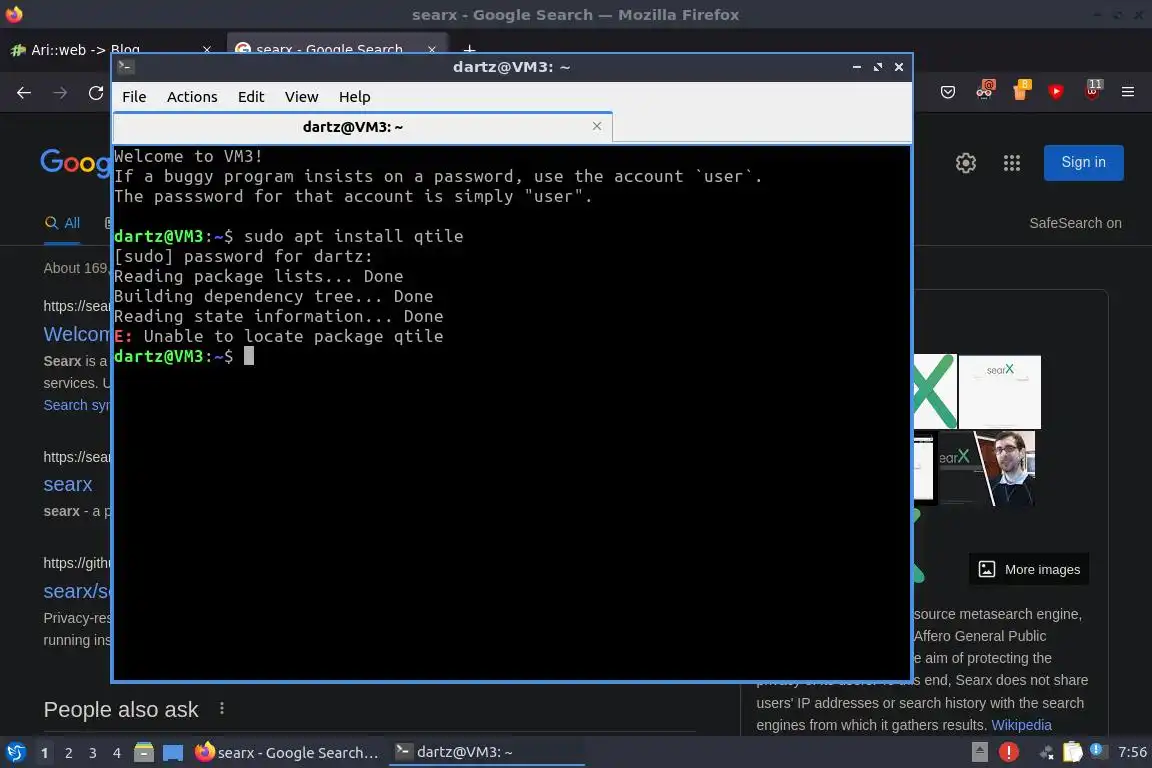Click the Firefox forward arrow
The image size is (1152, 768).
pyautogui.click(x=60, y=93)
